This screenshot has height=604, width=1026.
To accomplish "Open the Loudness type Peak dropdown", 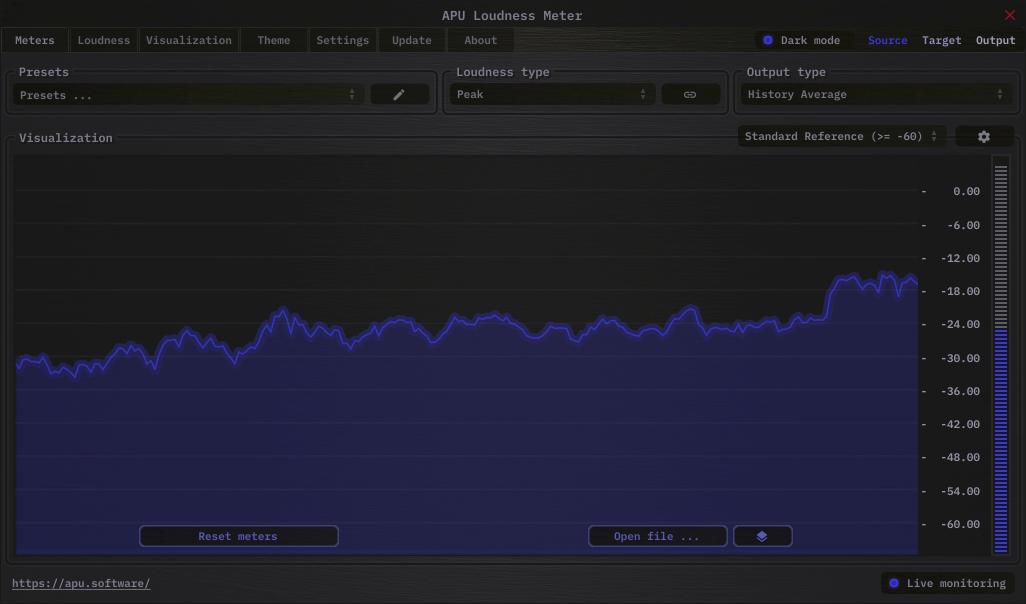I will (550, 95).
